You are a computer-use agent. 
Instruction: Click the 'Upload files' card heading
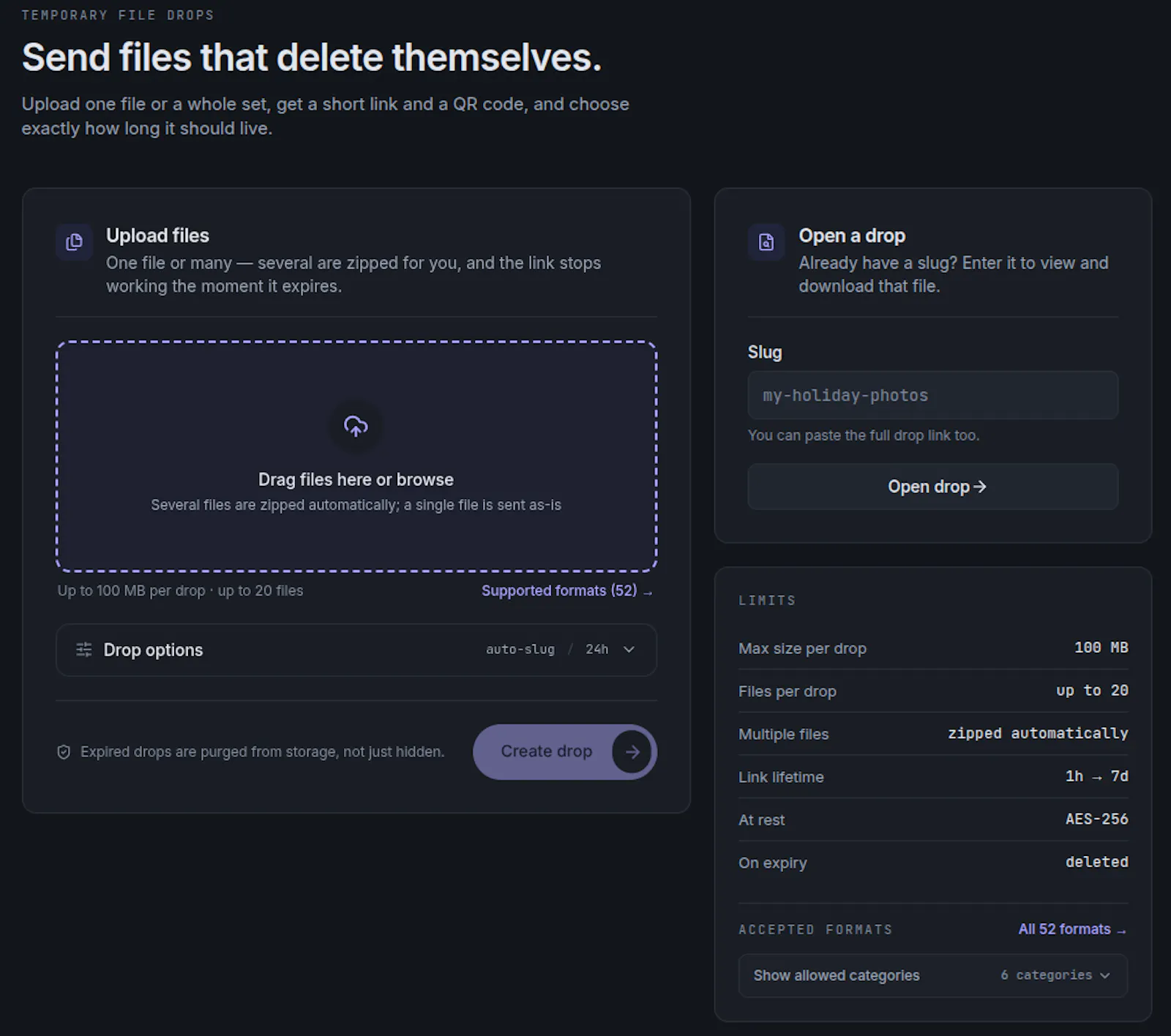tap(157, 236)
